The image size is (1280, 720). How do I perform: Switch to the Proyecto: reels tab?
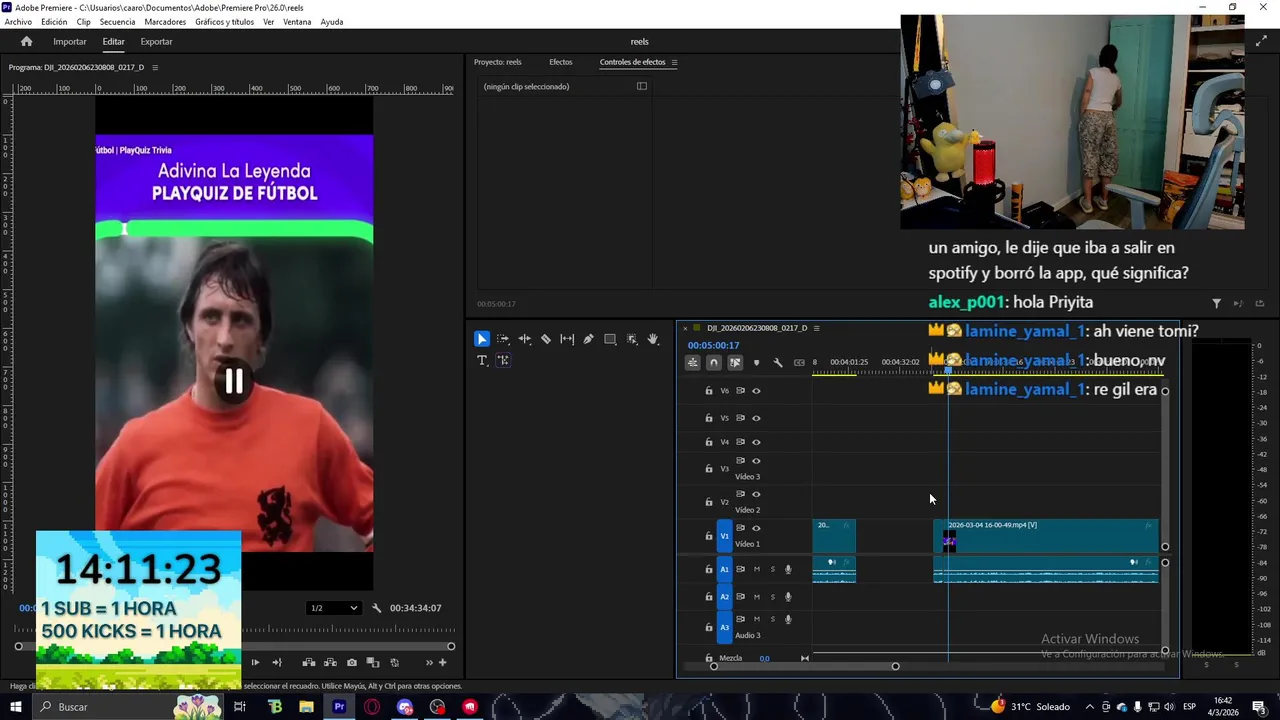(498, 62)
